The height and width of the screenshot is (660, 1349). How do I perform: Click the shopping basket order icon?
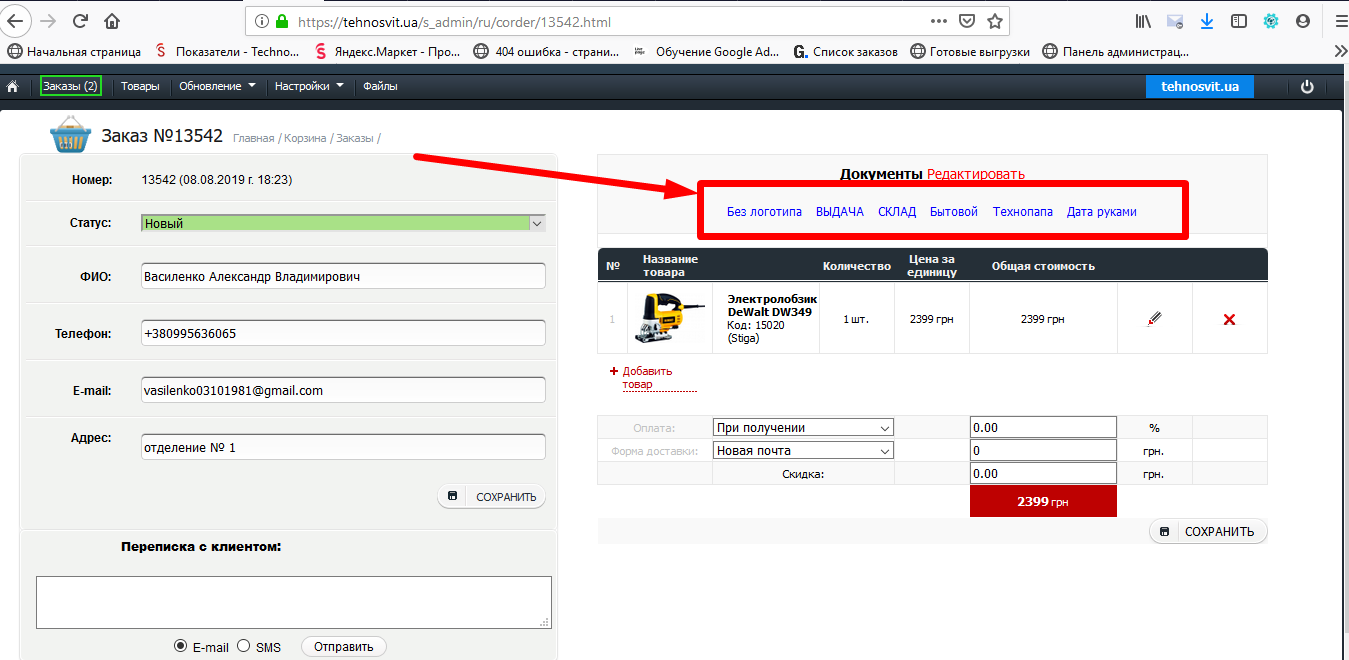[x=71, y=136]
